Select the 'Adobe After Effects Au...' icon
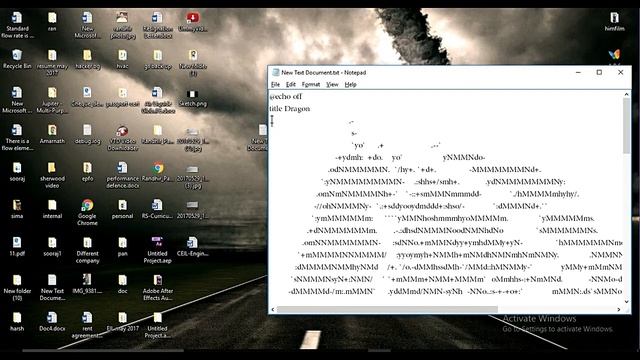 coord(158,287)
